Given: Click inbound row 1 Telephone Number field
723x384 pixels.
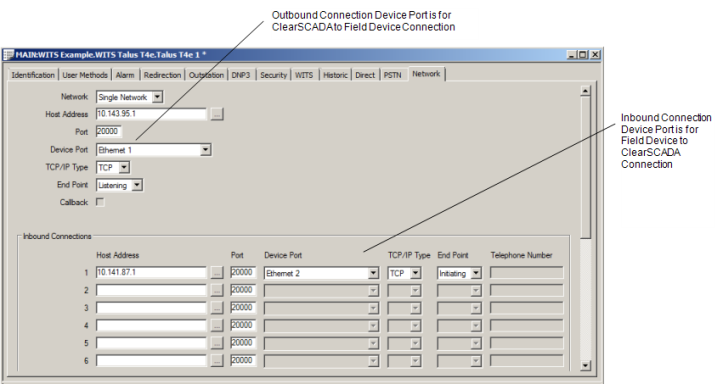Looking at the screenshot, I should tap(527, 273).
